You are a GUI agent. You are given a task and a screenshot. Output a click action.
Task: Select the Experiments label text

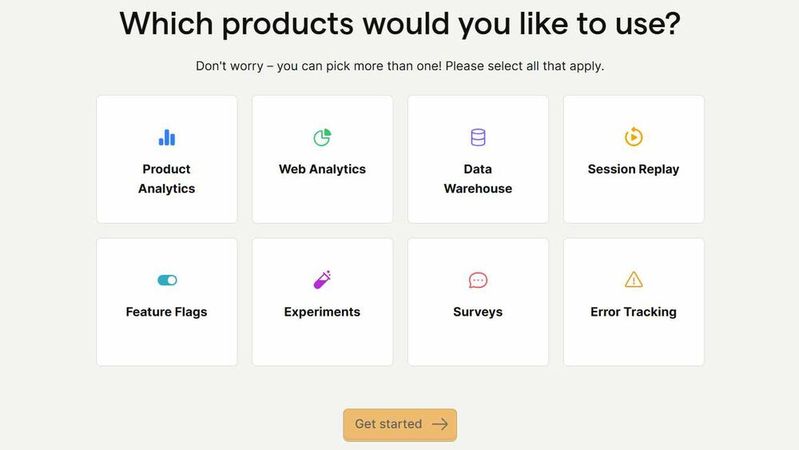(322, 312)
